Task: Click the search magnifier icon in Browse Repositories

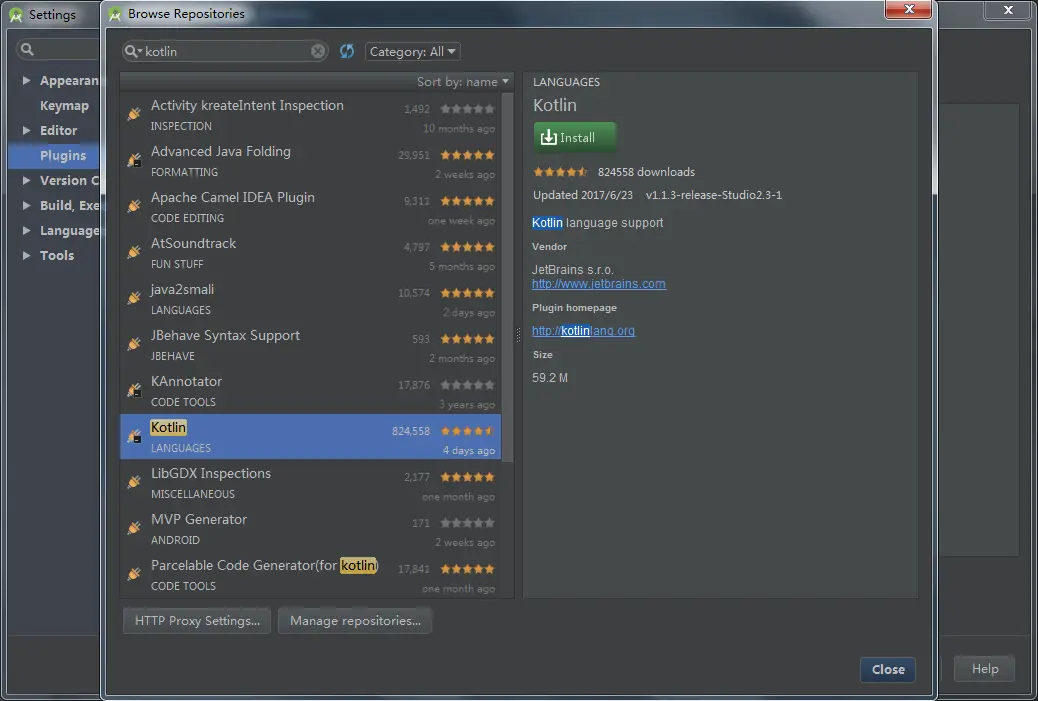Action: point(130,51)
